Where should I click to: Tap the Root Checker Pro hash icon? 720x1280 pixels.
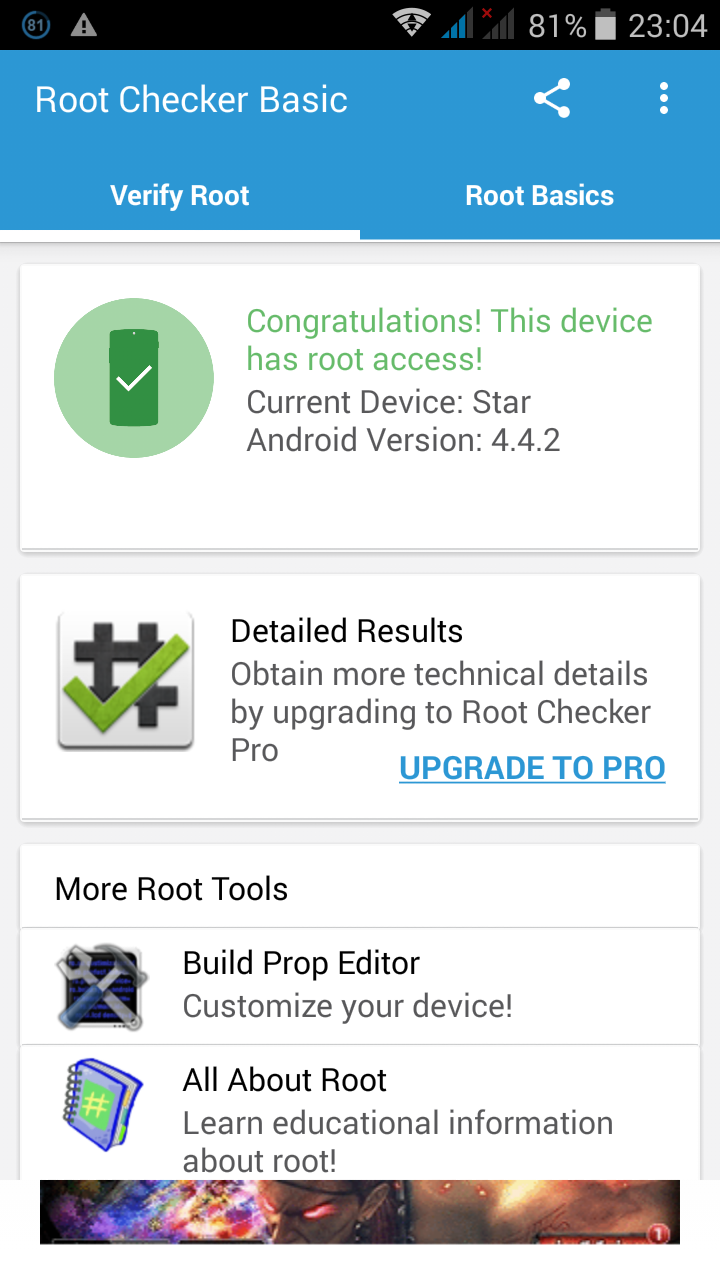point(125,681)
